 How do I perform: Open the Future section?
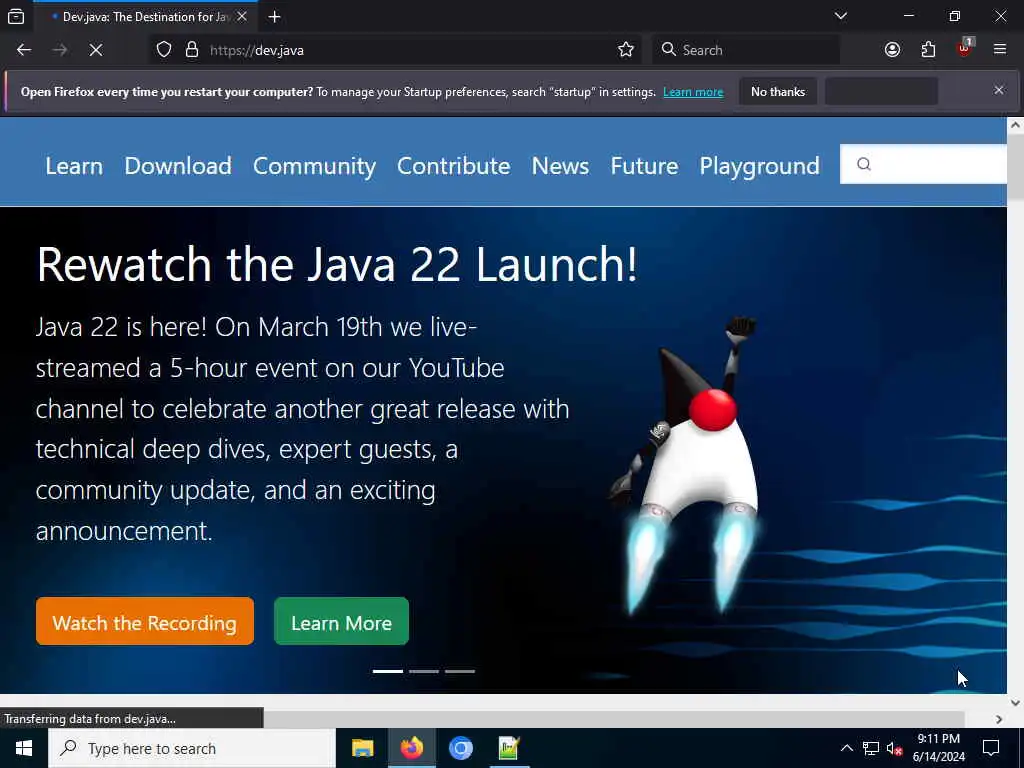click(x=644, y=166)
